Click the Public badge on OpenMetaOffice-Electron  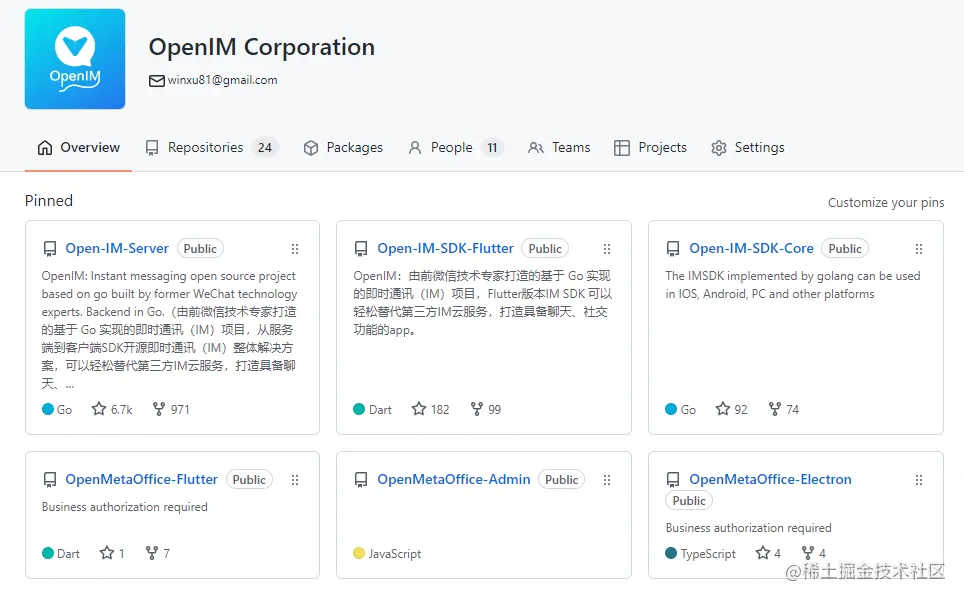[x=689, y=500]
